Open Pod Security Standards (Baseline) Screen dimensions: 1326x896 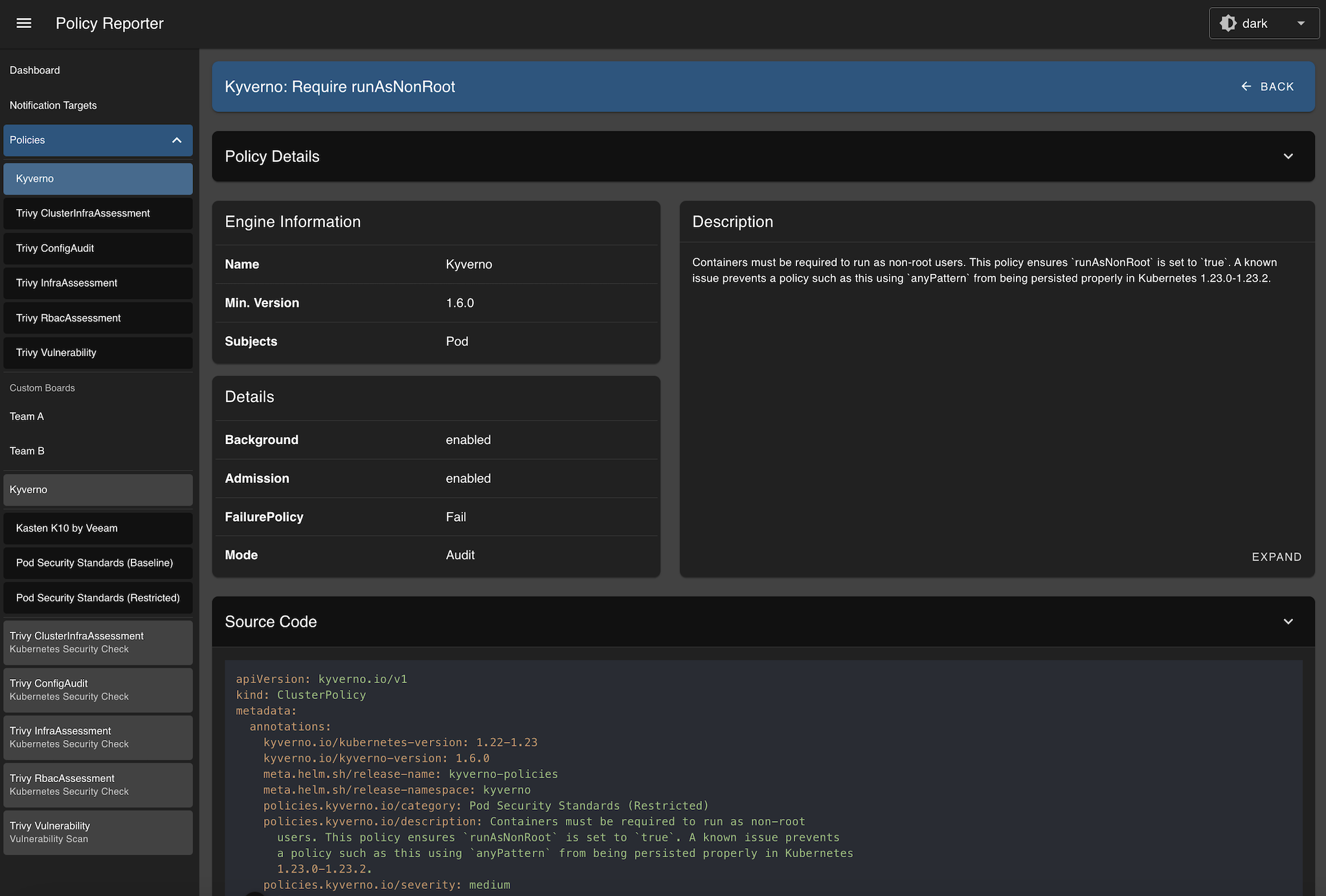[x=98, y=563]
